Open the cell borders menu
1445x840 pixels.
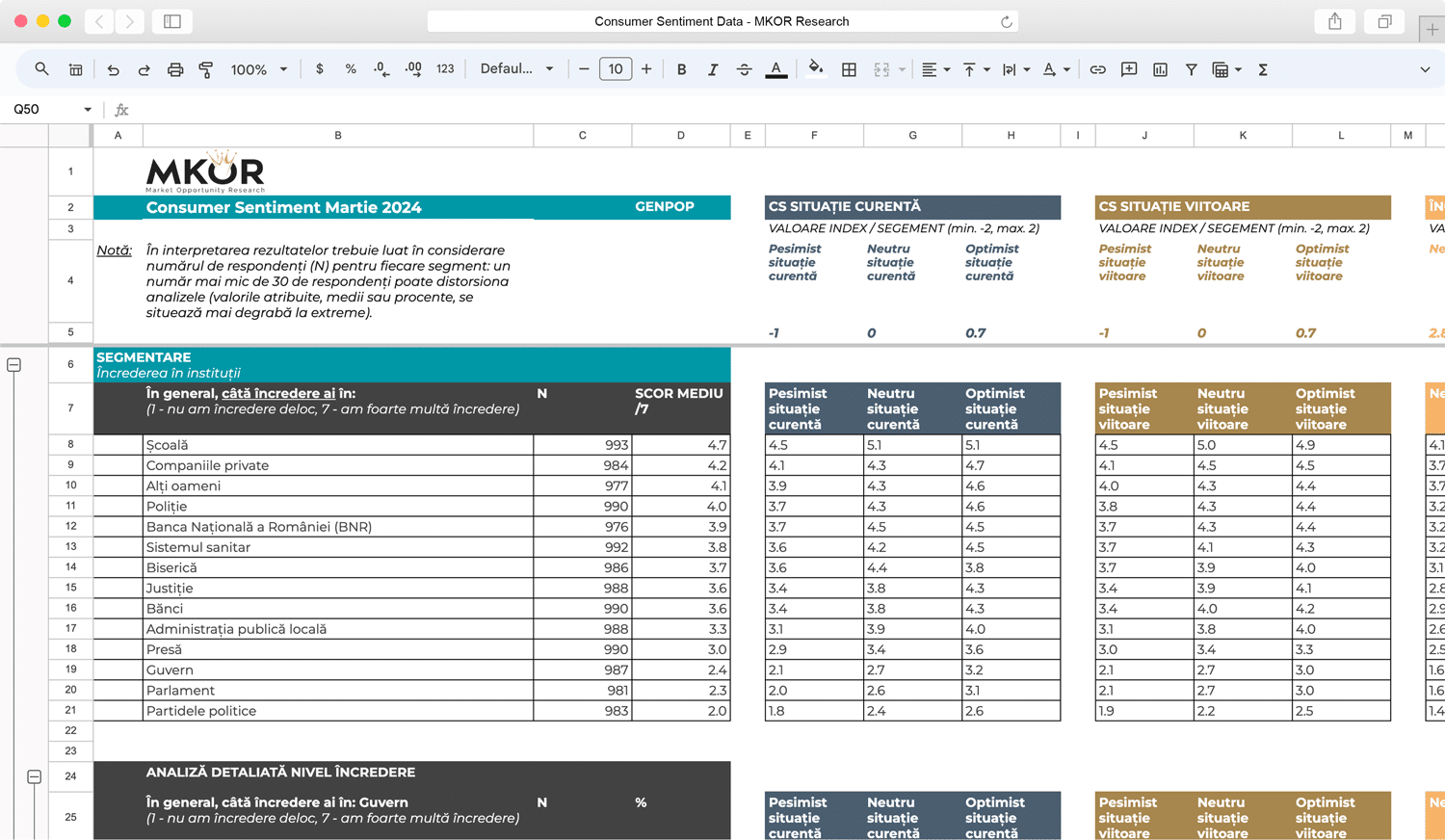coord(849,69)
